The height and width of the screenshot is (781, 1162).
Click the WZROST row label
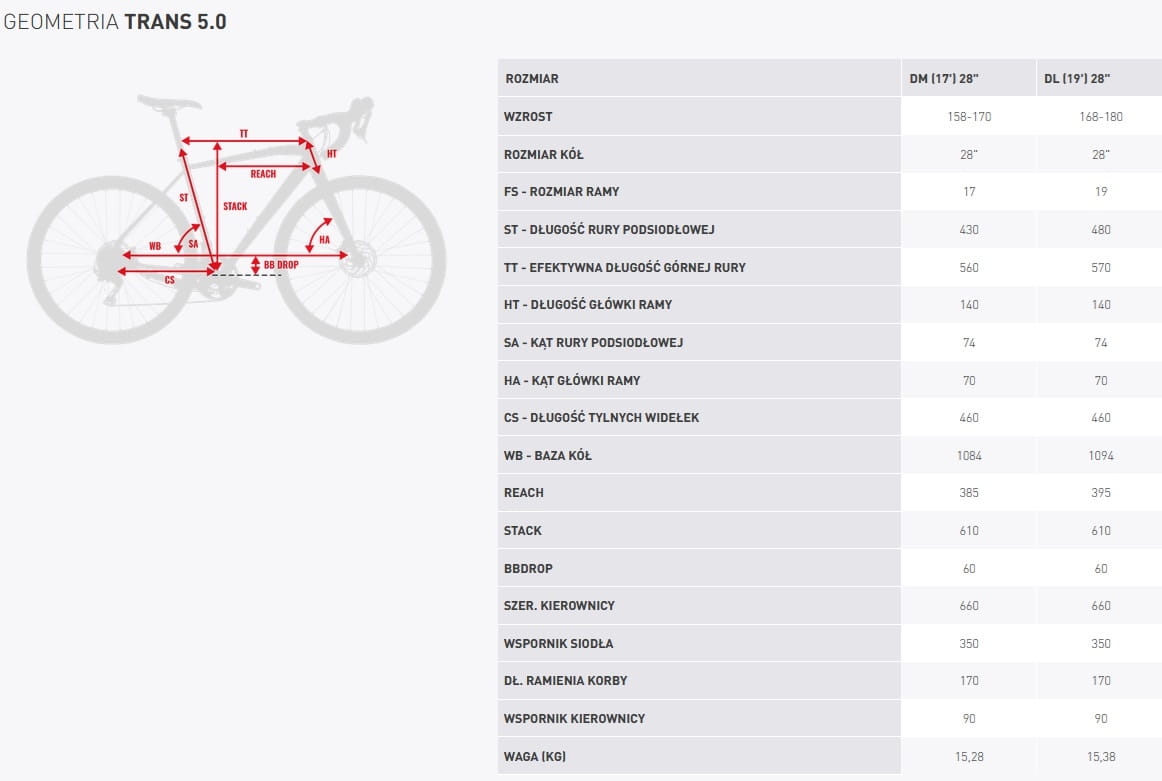(x=529, y=116)
